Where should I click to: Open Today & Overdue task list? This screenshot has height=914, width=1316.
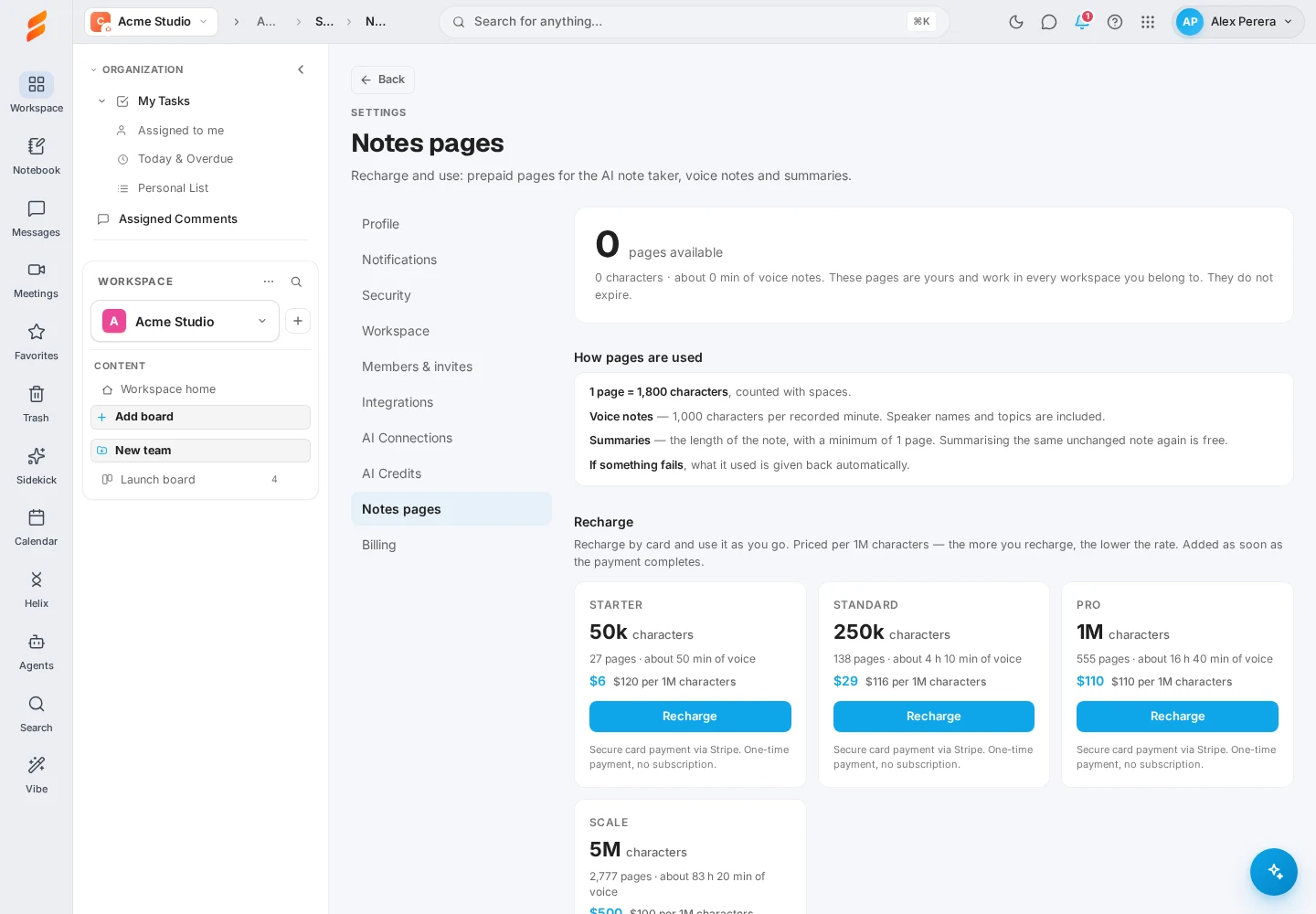coord(186,159)
